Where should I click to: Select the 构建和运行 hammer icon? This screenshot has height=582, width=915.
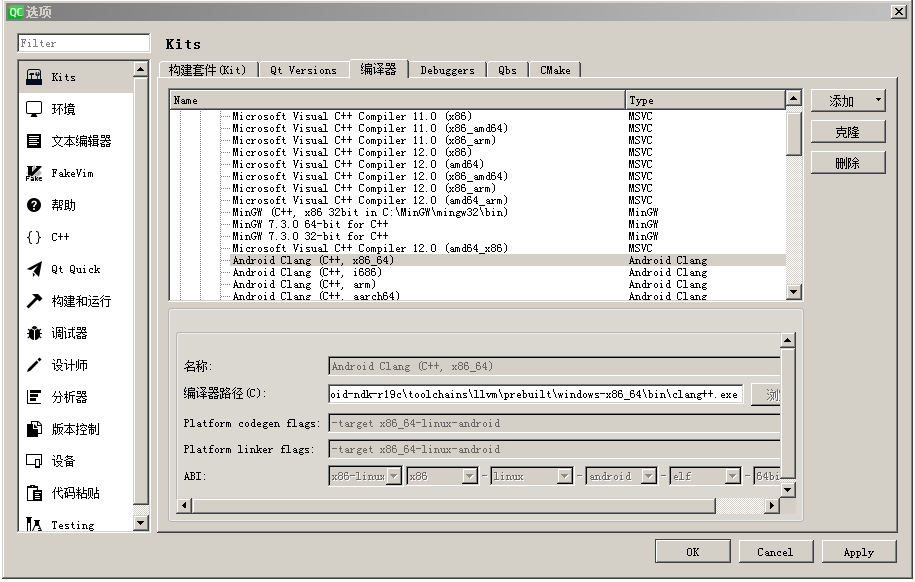coord(34,301)
